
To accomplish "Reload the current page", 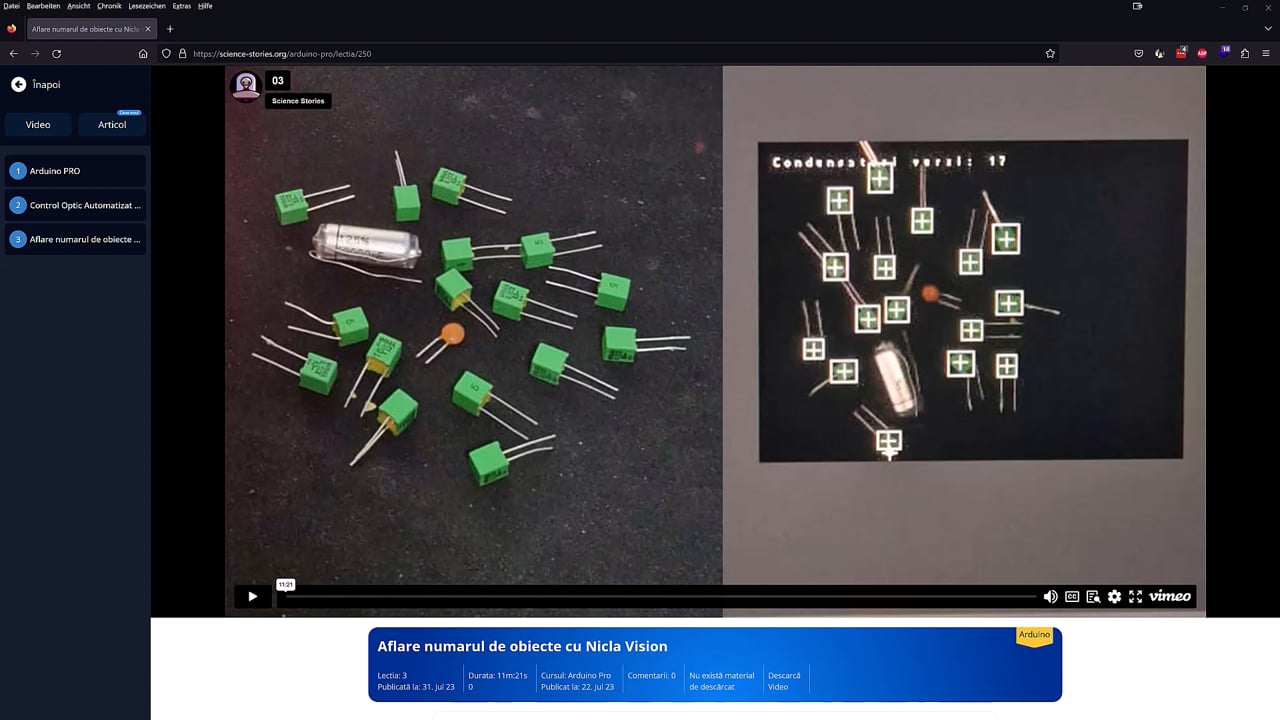I will tap(56, 53).
